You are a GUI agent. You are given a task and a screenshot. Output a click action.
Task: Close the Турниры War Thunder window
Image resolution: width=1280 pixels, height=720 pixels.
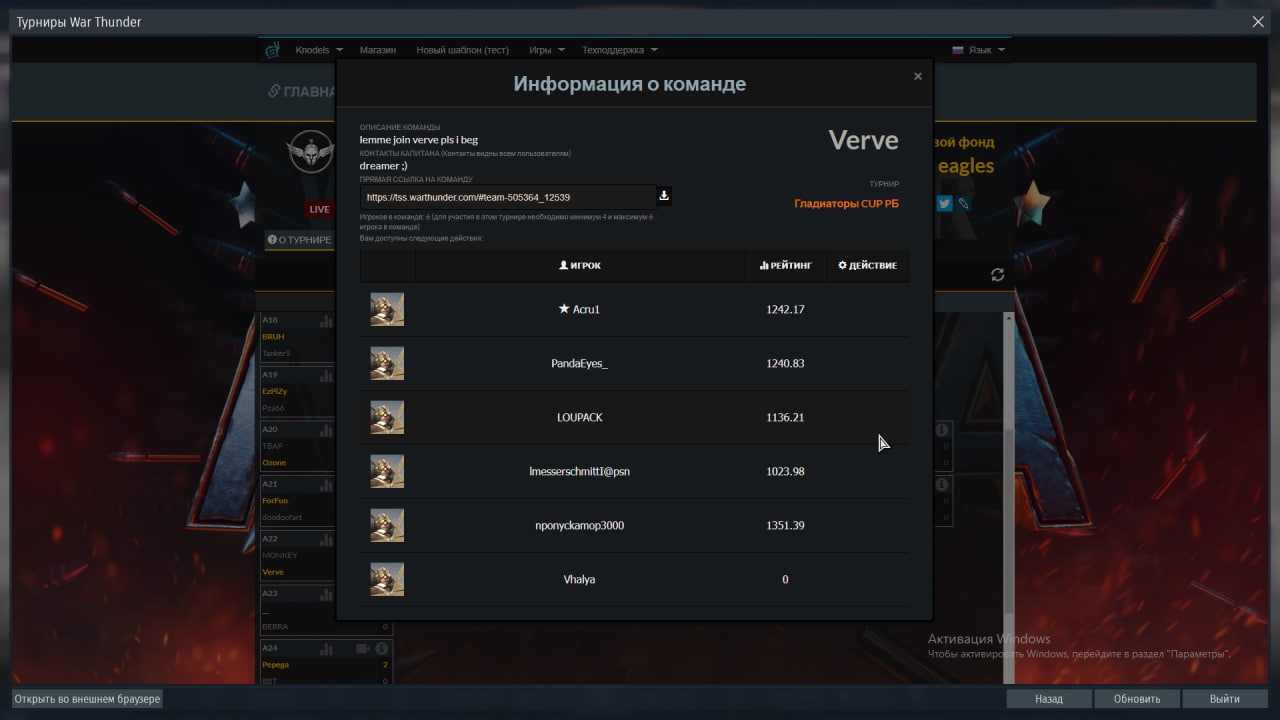coord(1258,21)
